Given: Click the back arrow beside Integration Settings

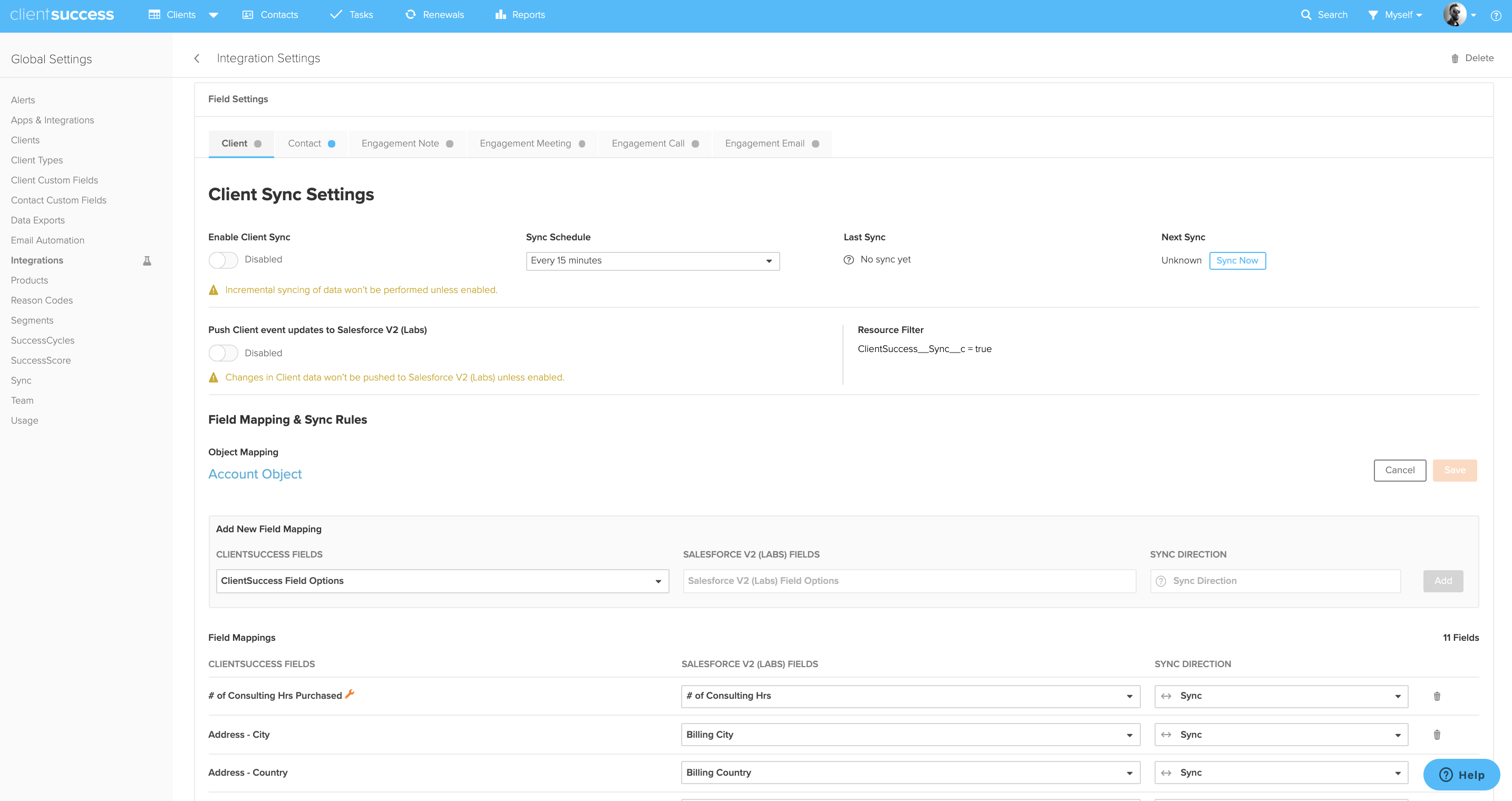Looking at the screenshot, I should coord(197,58).
